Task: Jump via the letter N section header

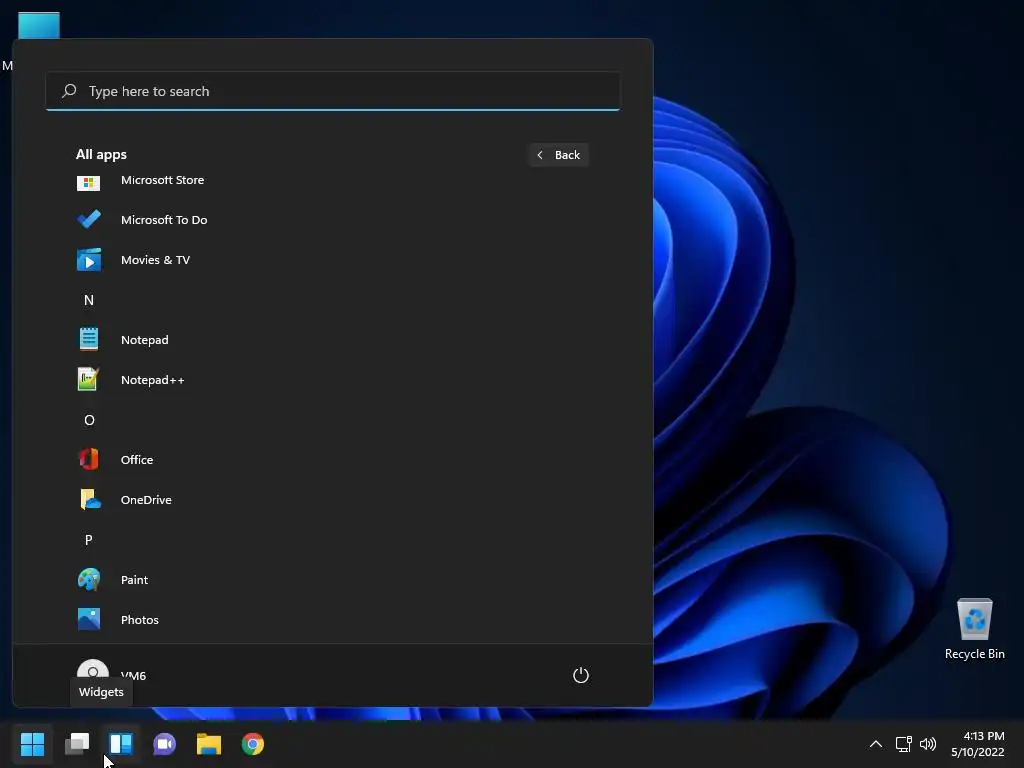Action: pos(89,300)
